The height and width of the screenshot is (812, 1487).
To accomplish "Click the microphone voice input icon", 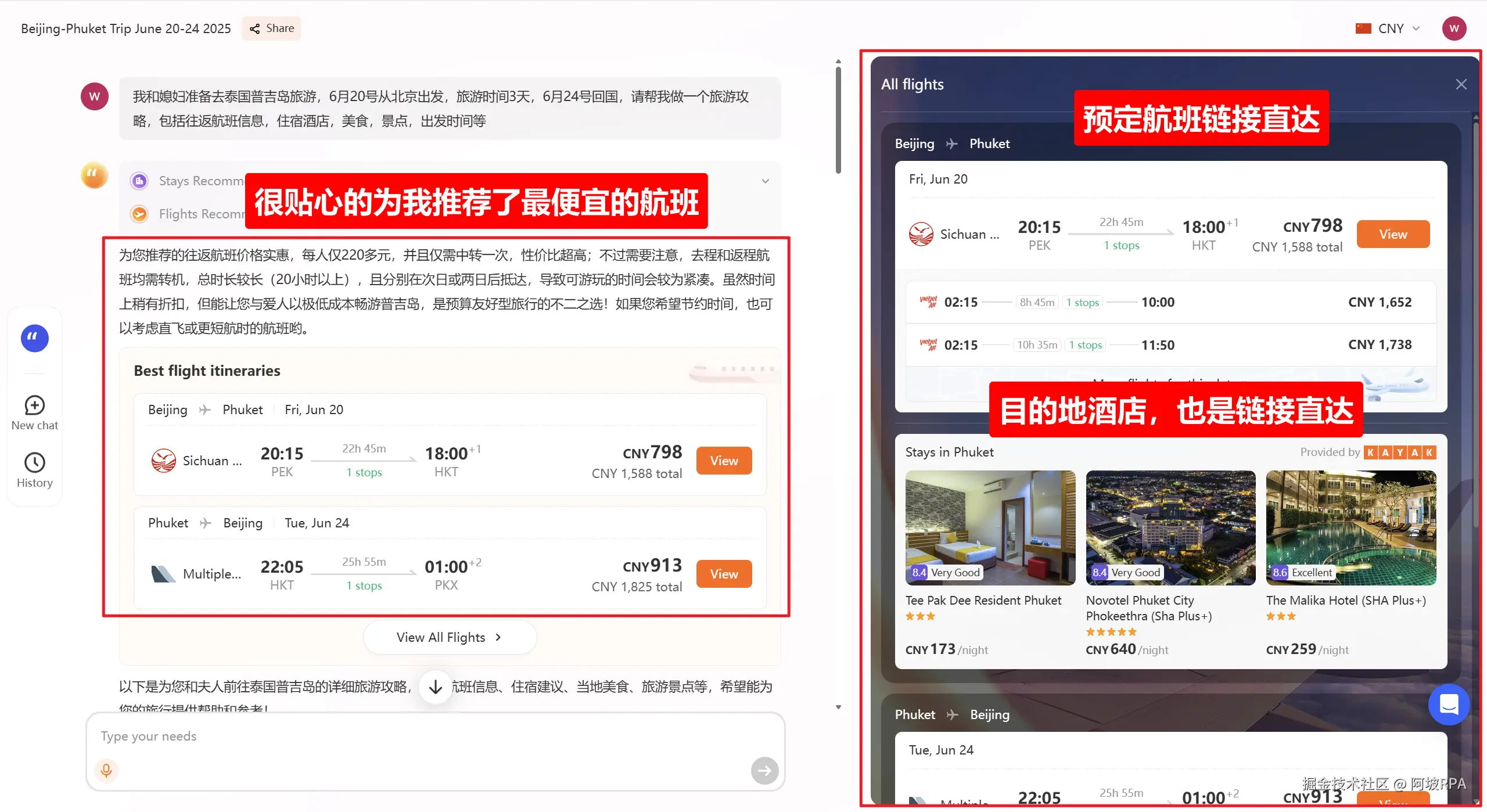I will coord(106,770).
